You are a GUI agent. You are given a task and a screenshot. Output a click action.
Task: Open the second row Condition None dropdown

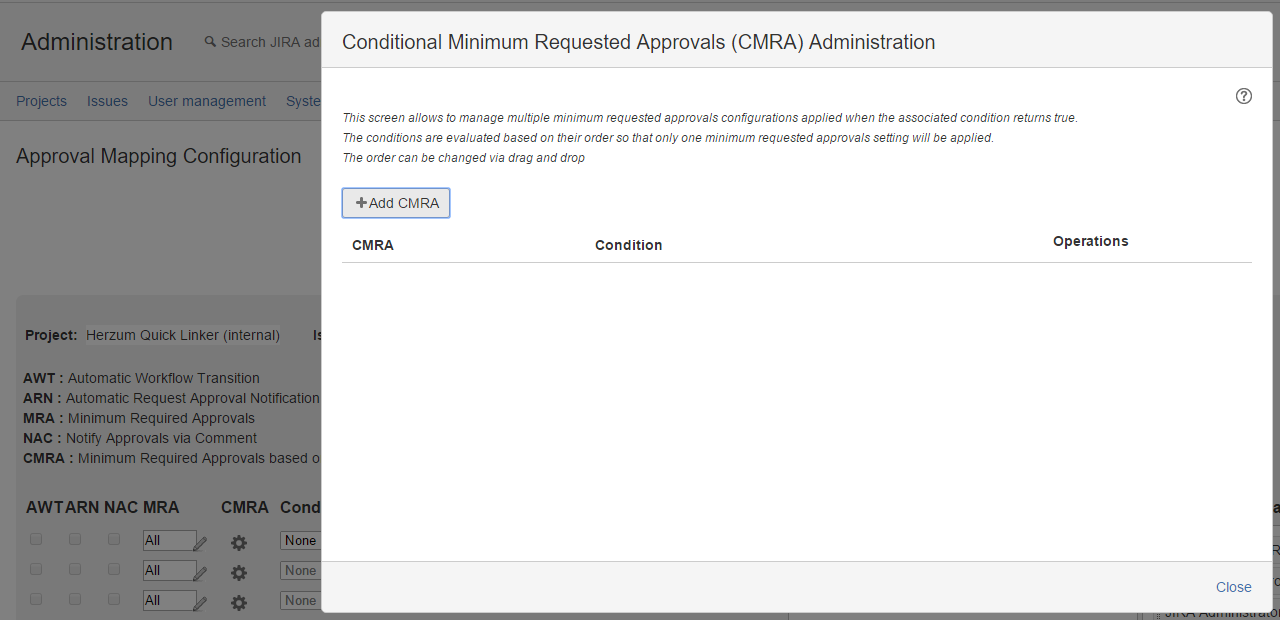coord(300,571)
